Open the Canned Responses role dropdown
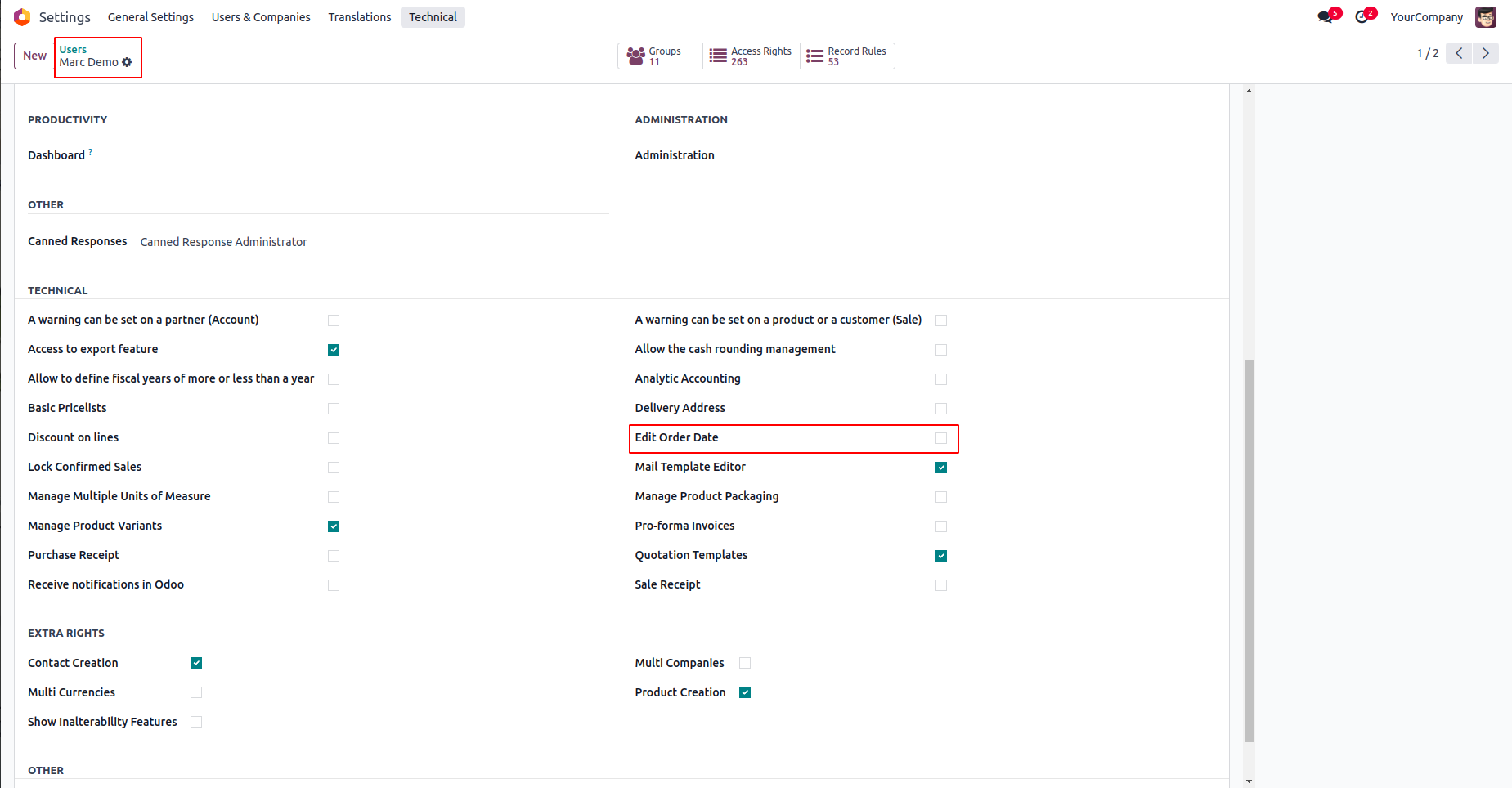1512x788 pixels. point(223,242)
